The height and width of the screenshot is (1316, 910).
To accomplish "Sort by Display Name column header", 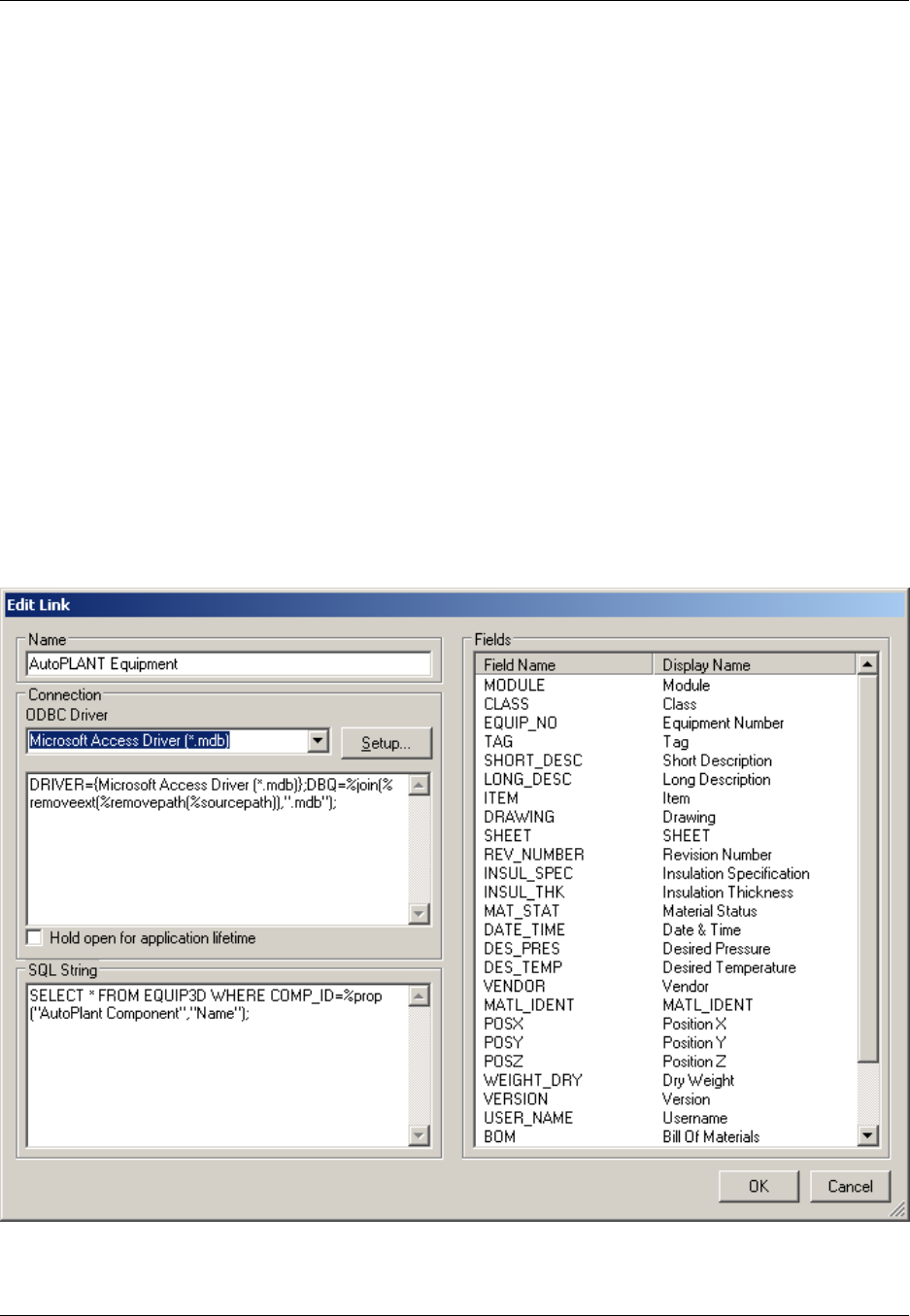I will [x=755, y=665].
